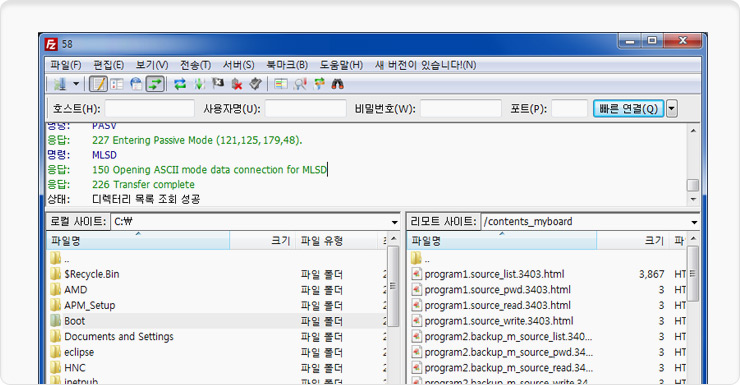Open the 편집(E) menu

pyautogui.click(x=109, y=65)
